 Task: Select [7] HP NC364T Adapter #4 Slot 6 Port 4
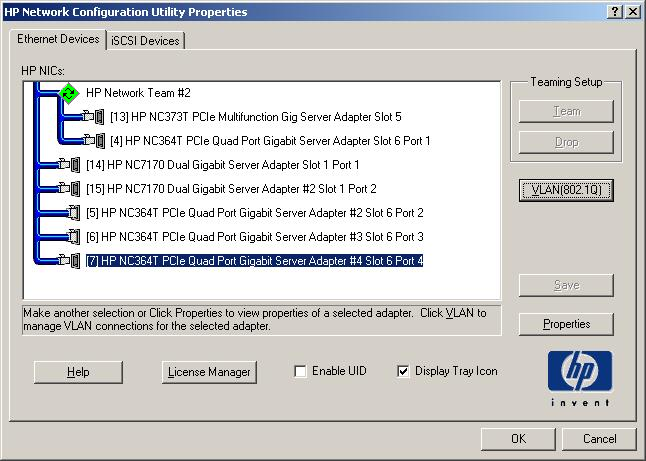(255, 261)
